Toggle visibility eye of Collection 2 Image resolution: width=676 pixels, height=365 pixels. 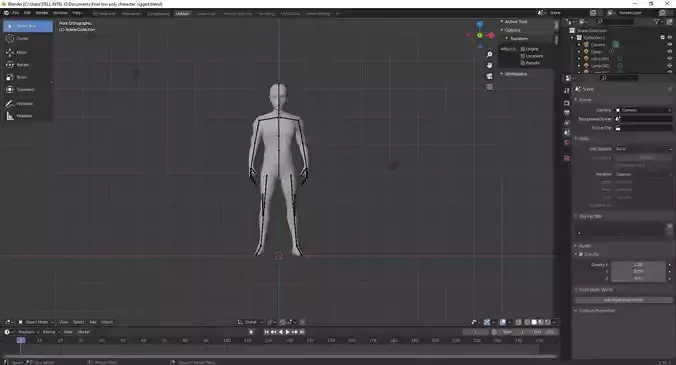(x=670, y=37)
